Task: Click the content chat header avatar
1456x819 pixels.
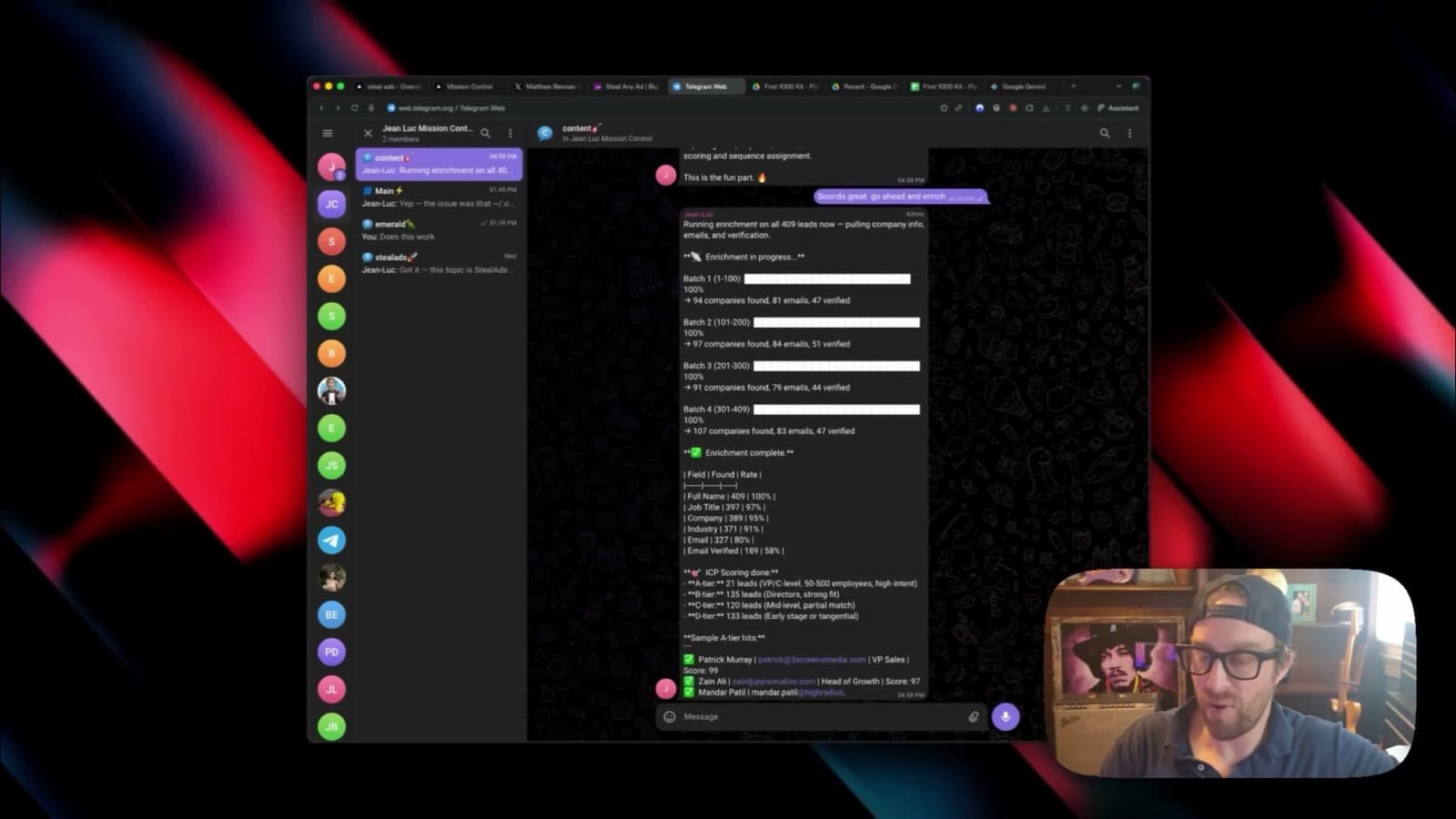Action: tap(545, 133)
